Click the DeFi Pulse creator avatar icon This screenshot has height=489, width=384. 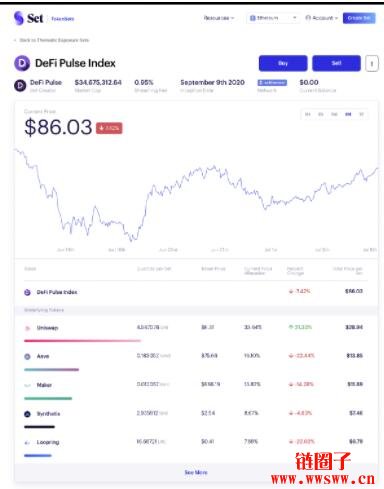point(20,86)
